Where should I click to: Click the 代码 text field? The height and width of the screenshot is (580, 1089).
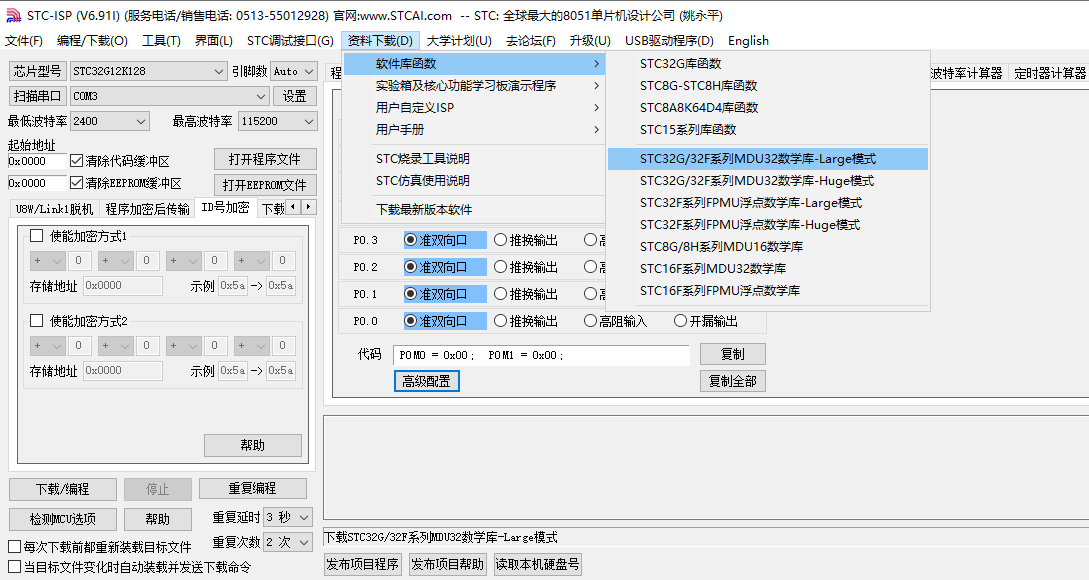pyautogui.click(x=541, y=355)
